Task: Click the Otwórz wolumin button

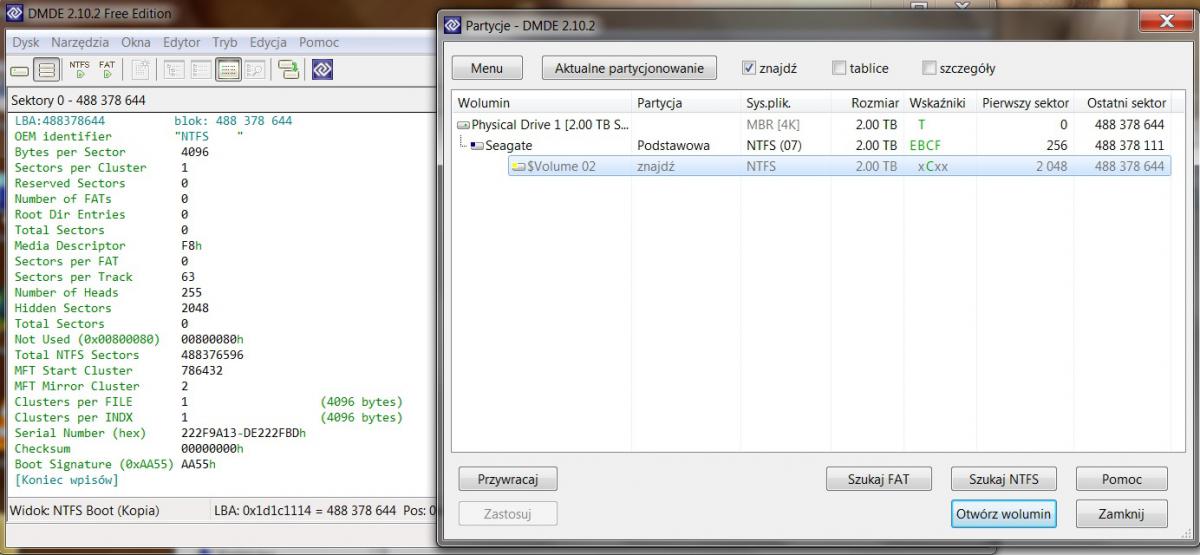Action: coord(1003,514)
